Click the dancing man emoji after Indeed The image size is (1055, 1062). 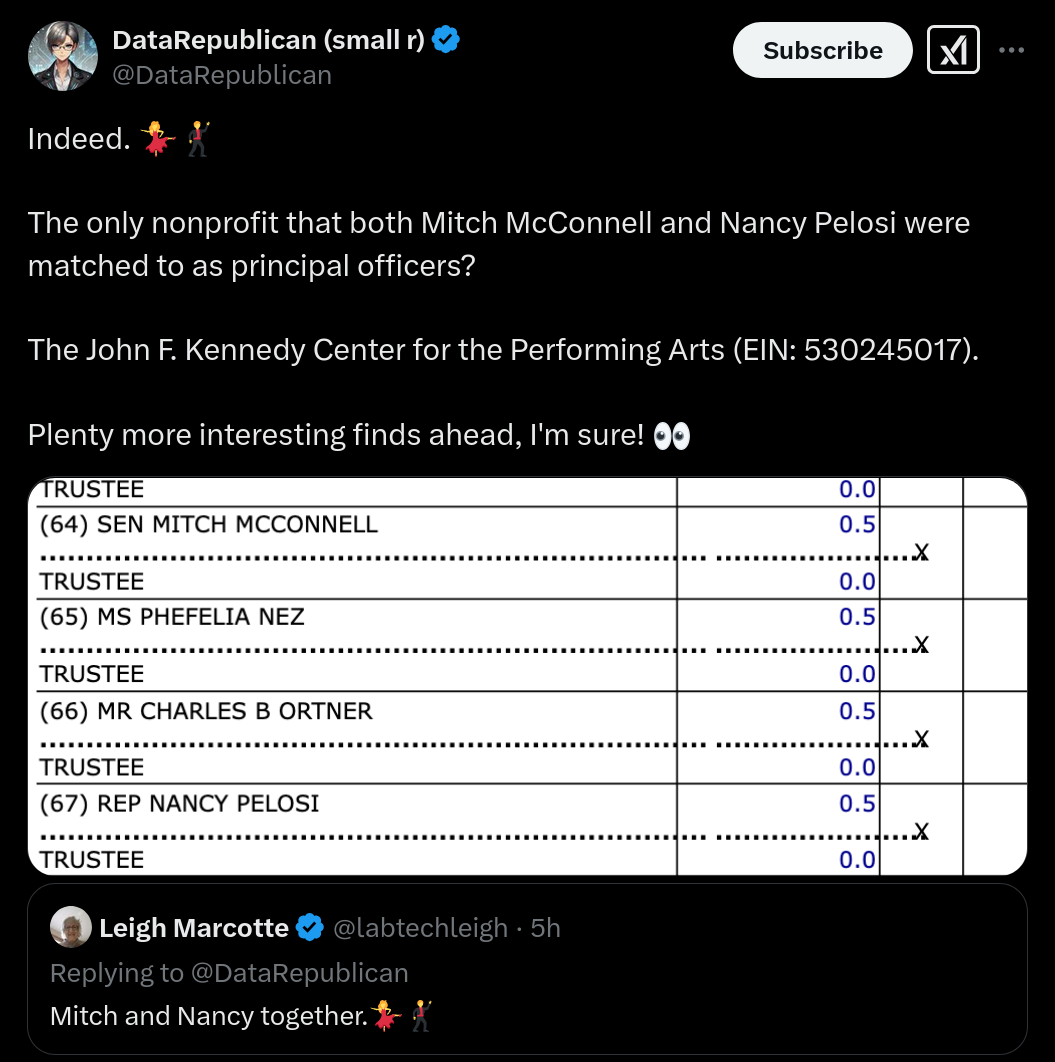[x=198, y=139]
